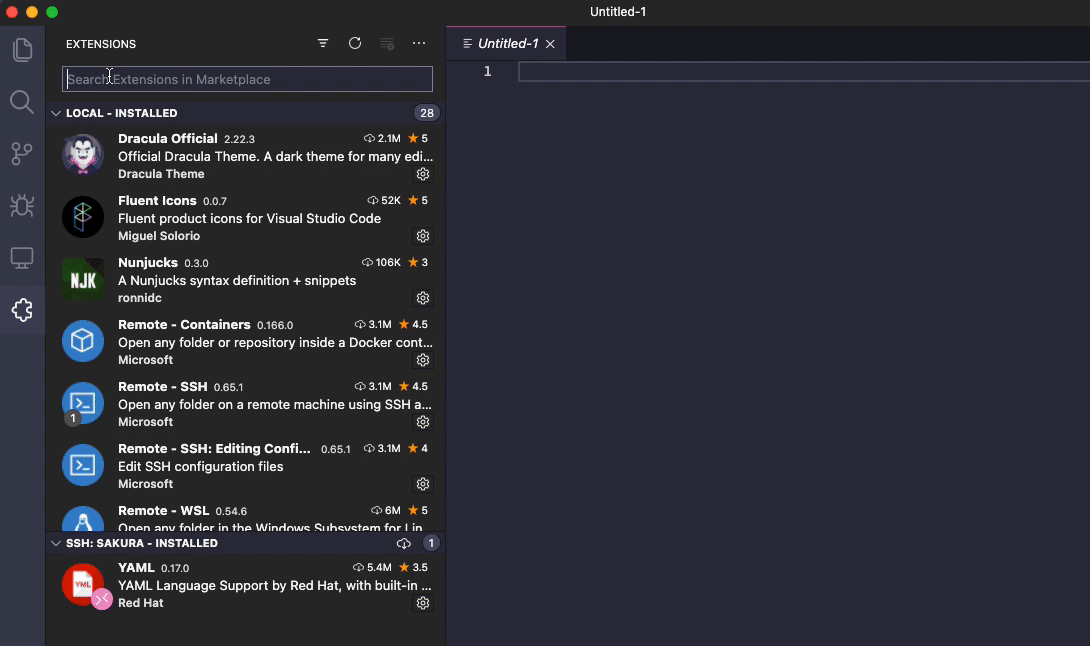Close the Untitled-1 tab

click(549, 43)
